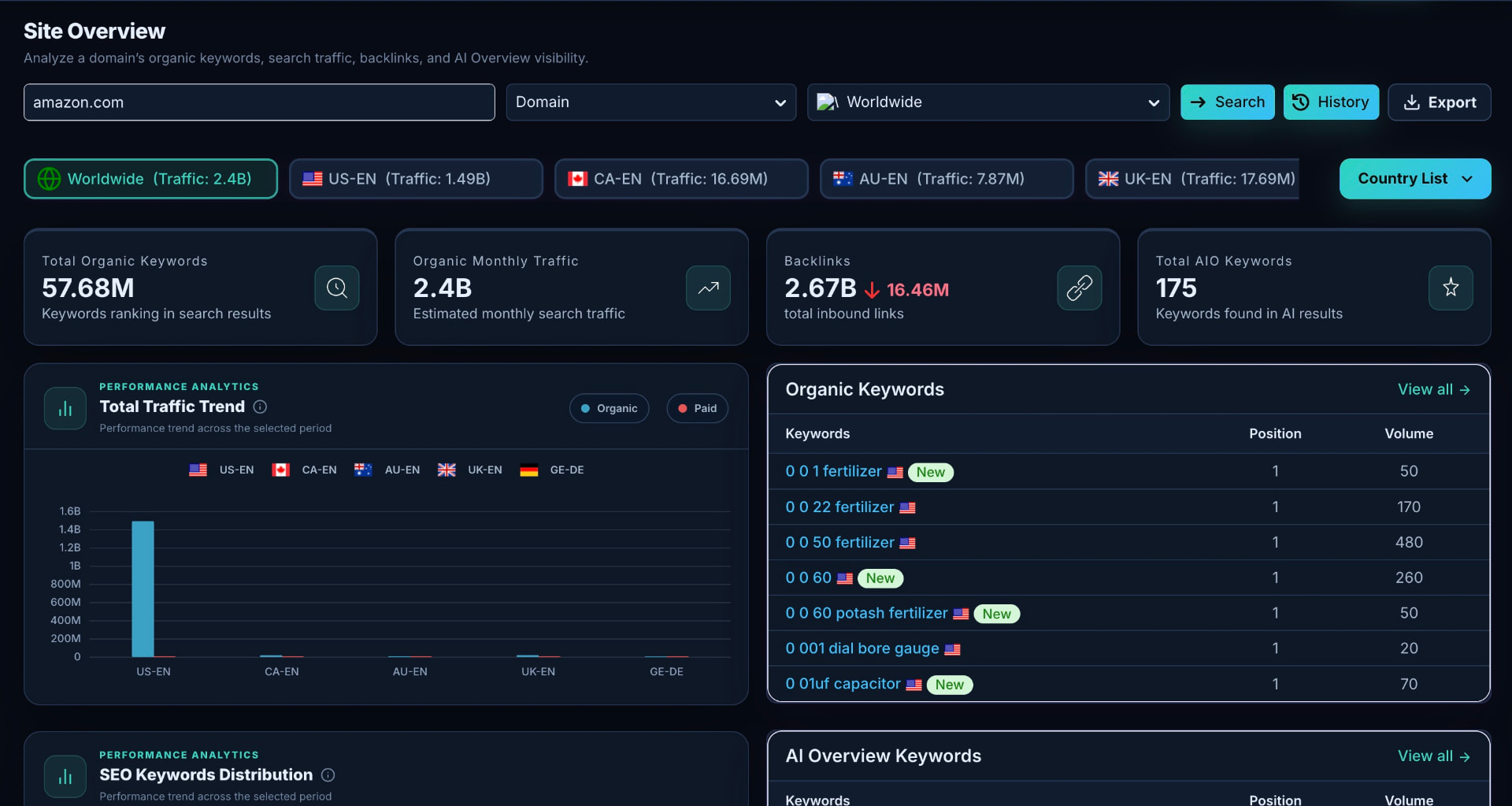Screen dimensions: 1512x806
Task: Switch to US-EN traffic tab
Action: coord(416,179)
